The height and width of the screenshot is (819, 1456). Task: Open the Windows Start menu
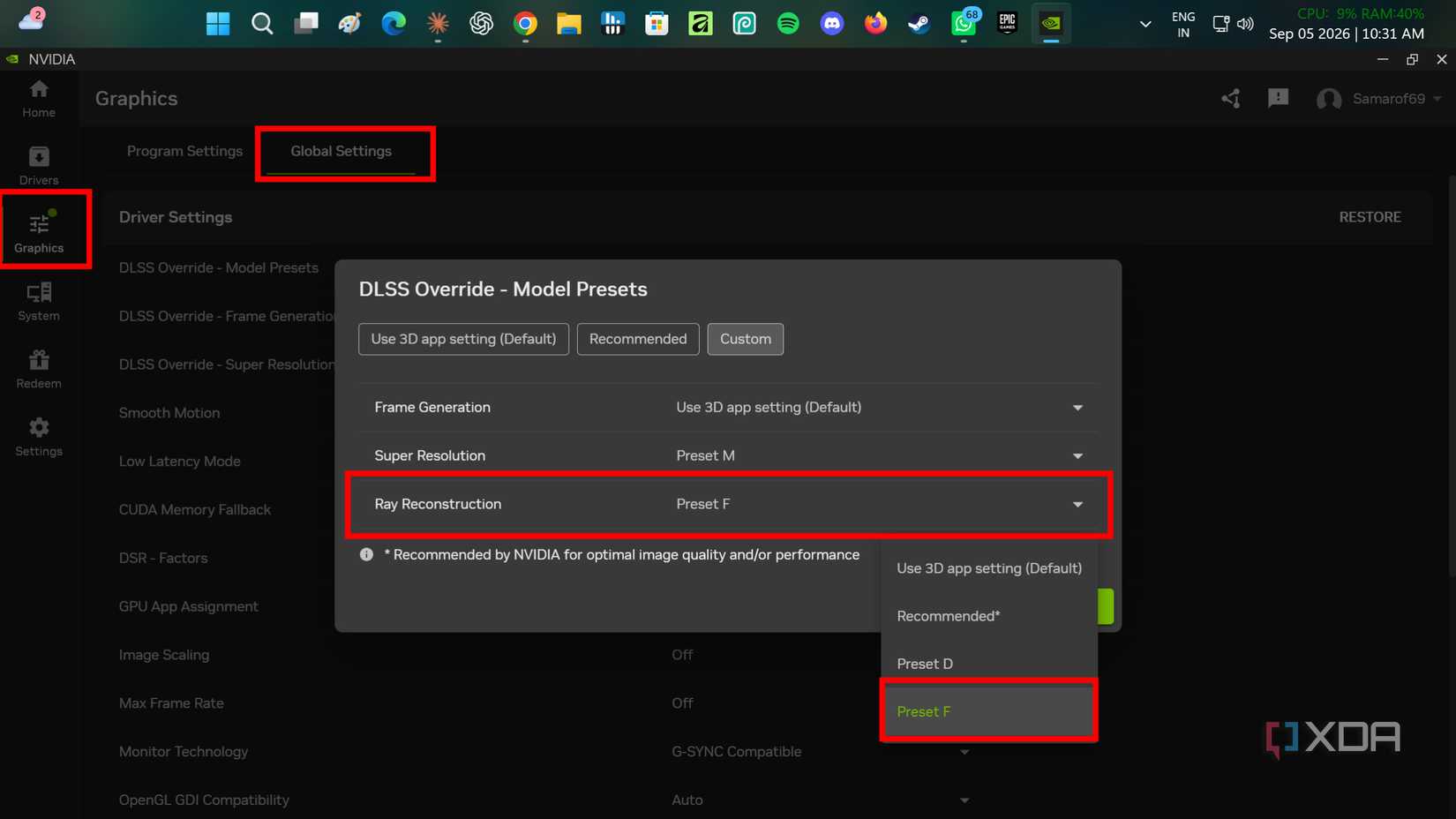(218, 24)
